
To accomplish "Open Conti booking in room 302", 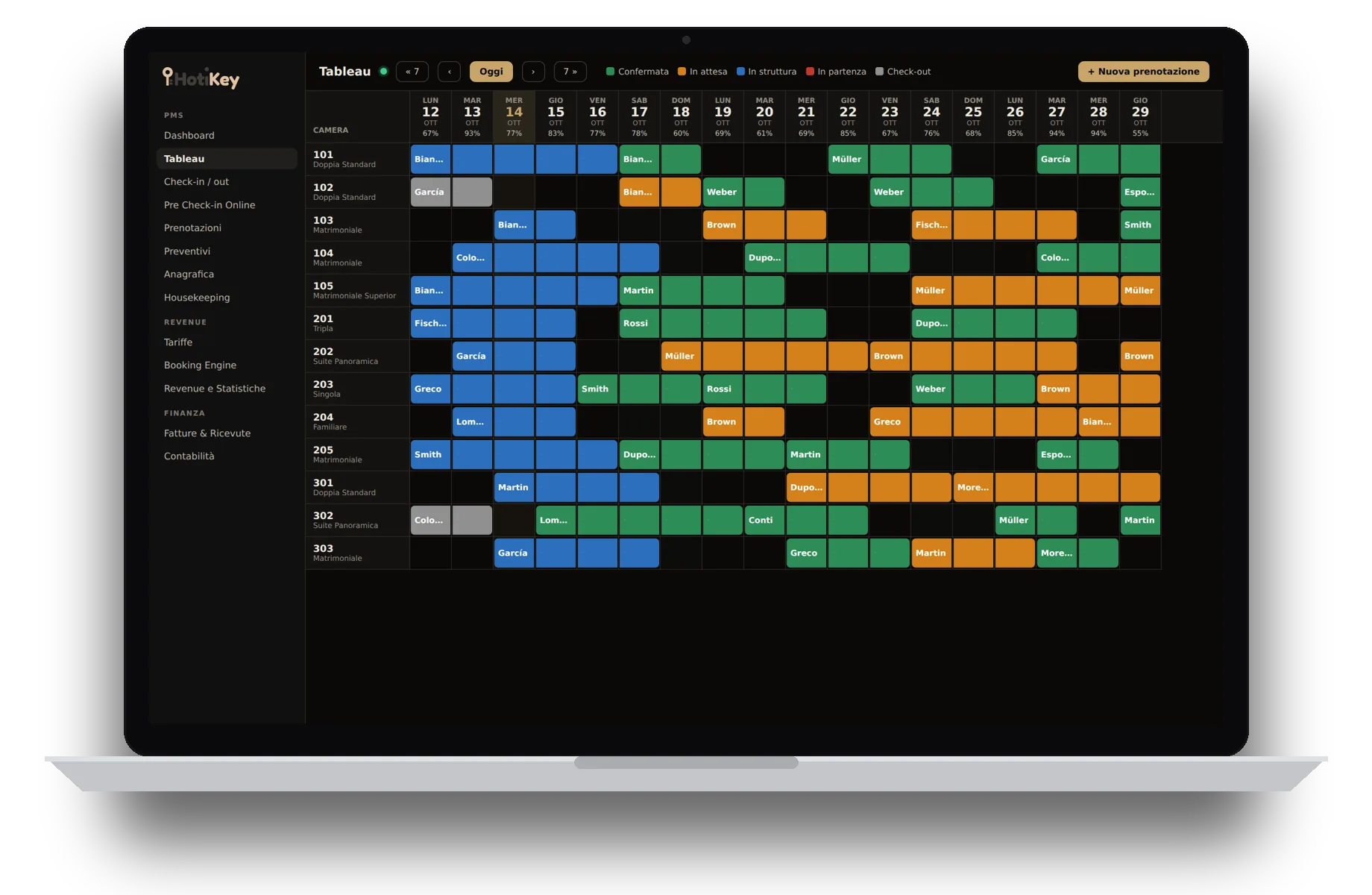I will point(806,520).
